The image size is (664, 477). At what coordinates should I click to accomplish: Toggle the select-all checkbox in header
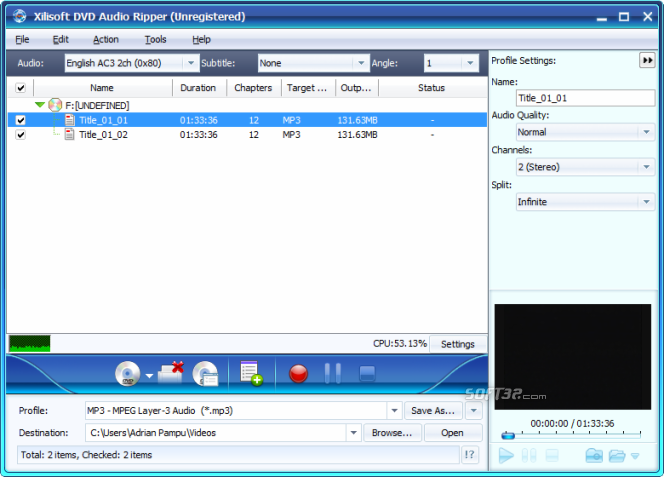click(x=20, y=88)
